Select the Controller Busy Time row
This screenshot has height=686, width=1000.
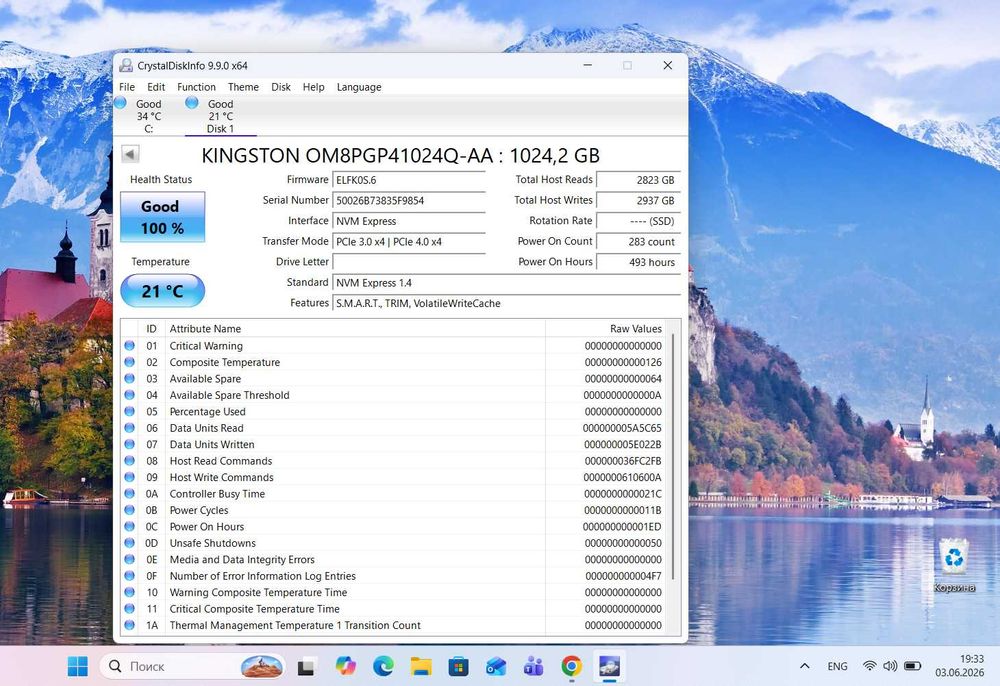point(393,494)
